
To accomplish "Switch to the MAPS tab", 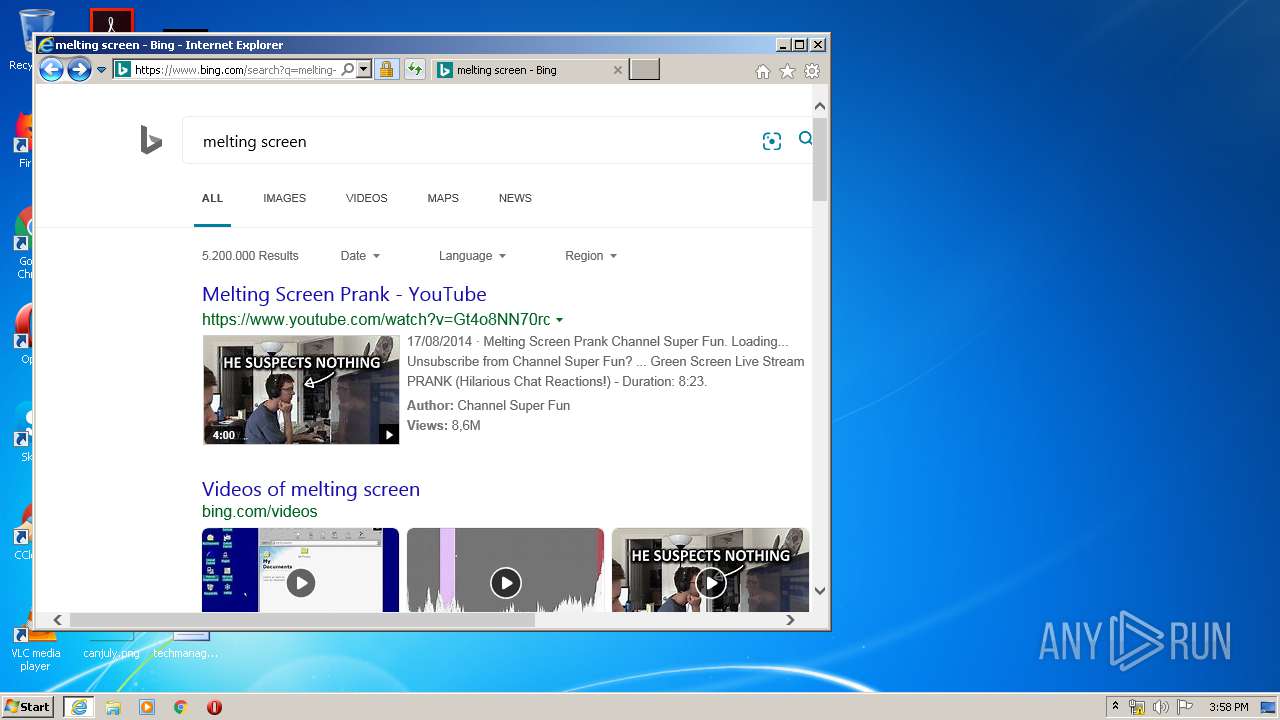I will 443,198.
